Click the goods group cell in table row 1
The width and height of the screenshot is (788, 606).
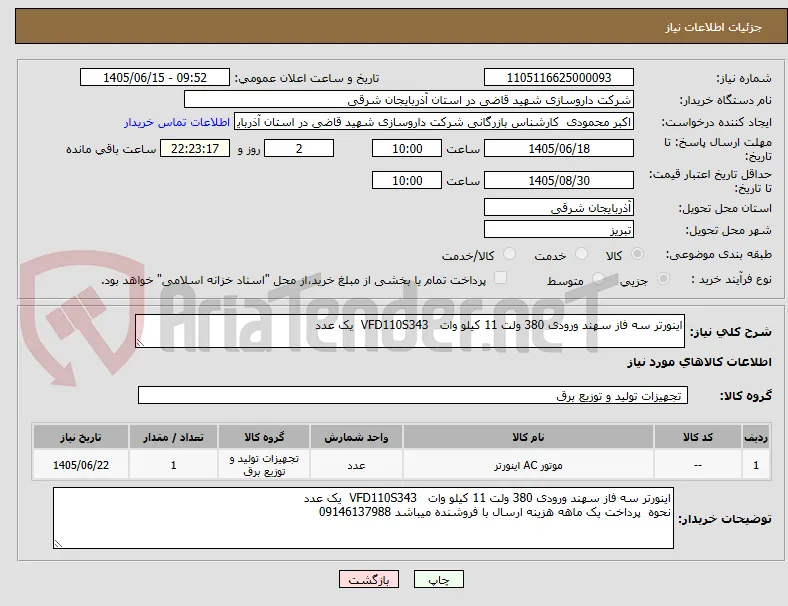[264, 465]
